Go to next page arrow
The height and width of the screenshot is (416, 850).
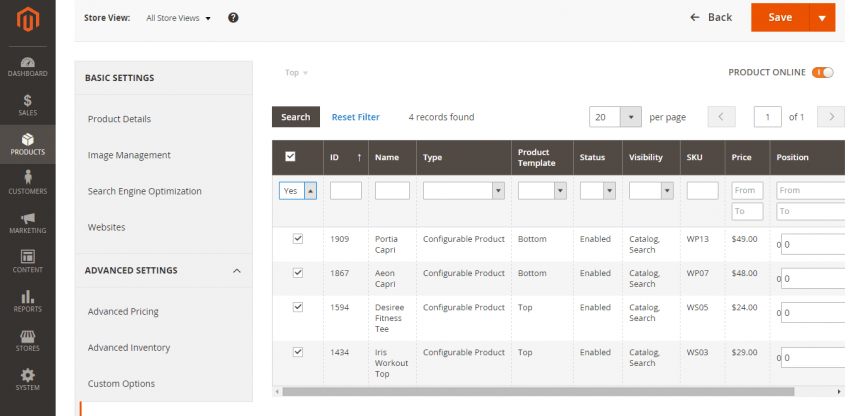831,117
